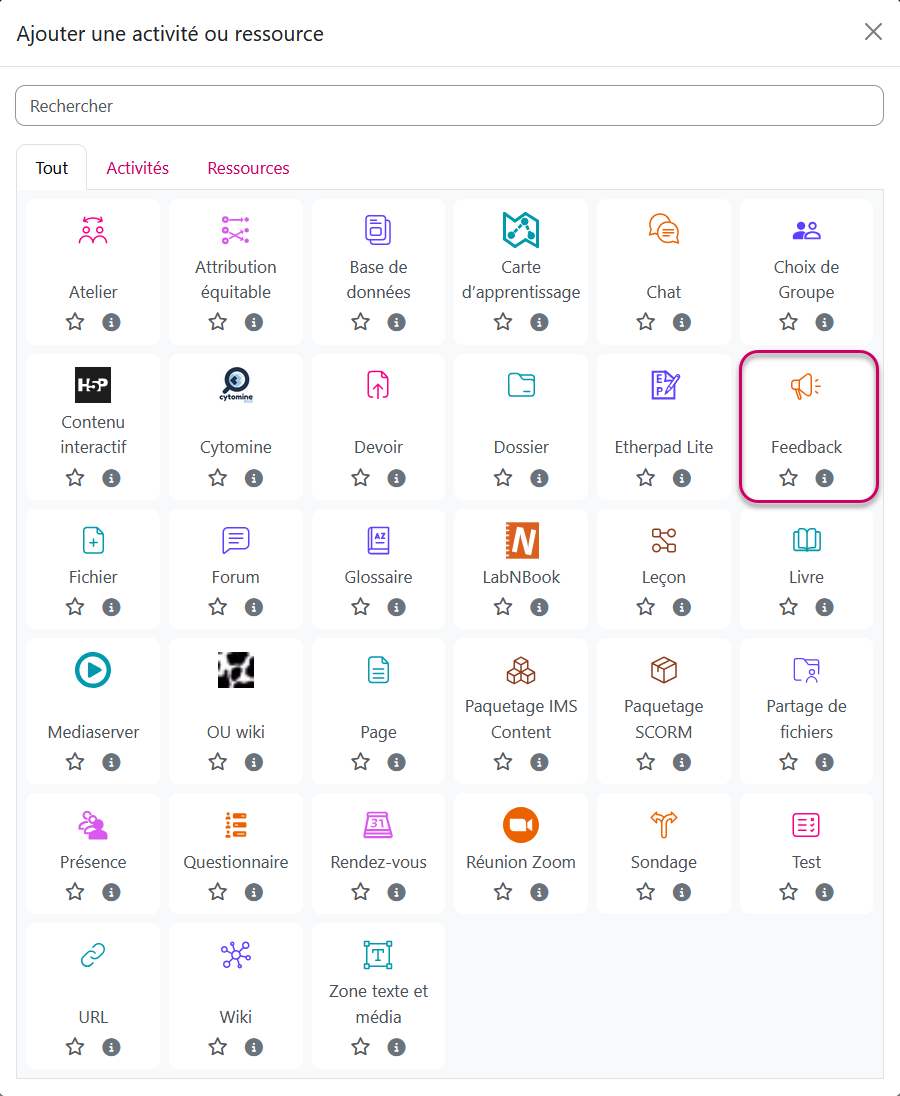The width and height of the screenshot is (900, 1096).
Task: Focus the Rechercher search field
Action: tap(449, 106)
